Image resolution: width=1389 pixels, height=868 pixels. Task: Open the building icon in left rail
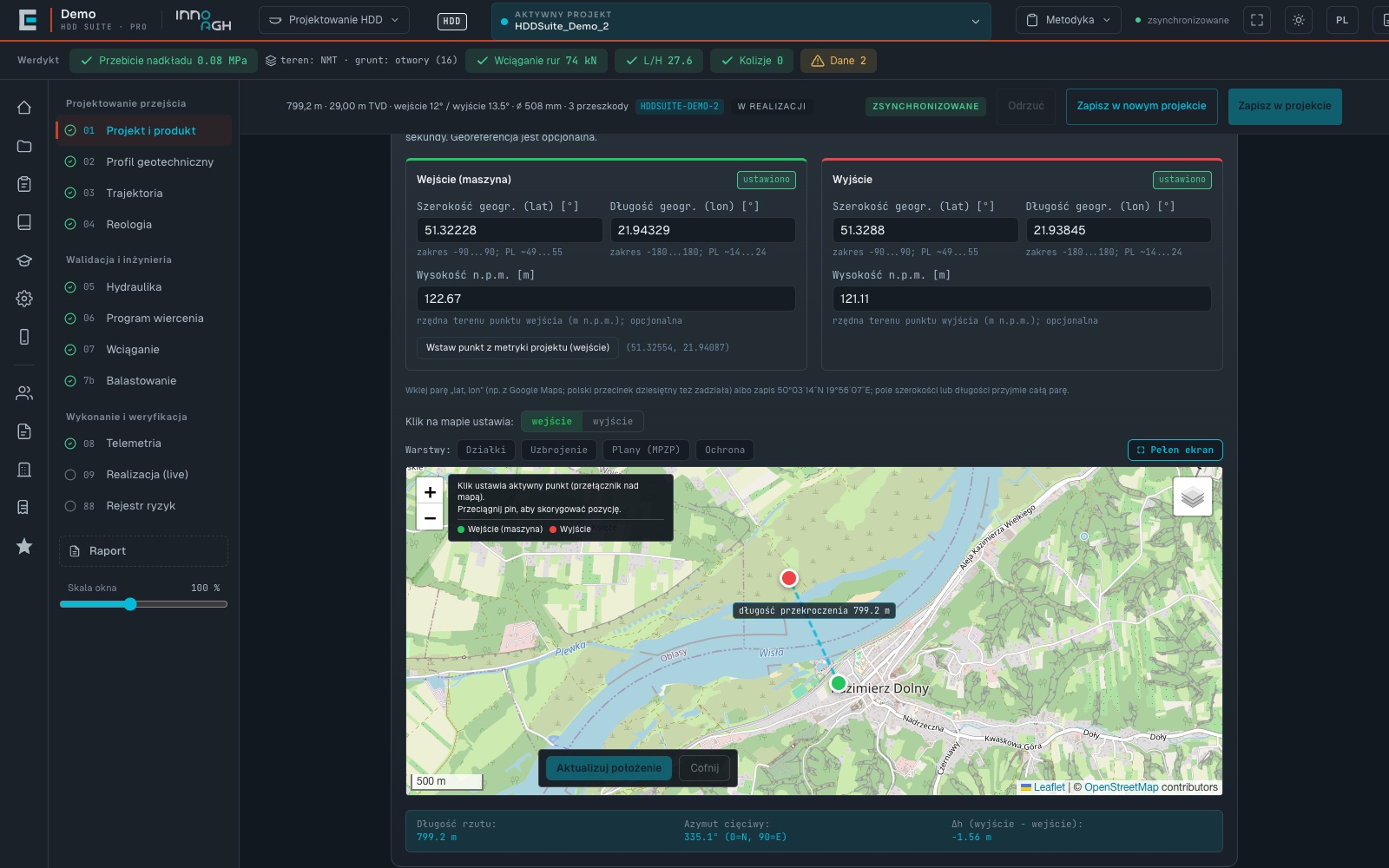[24, 470]
